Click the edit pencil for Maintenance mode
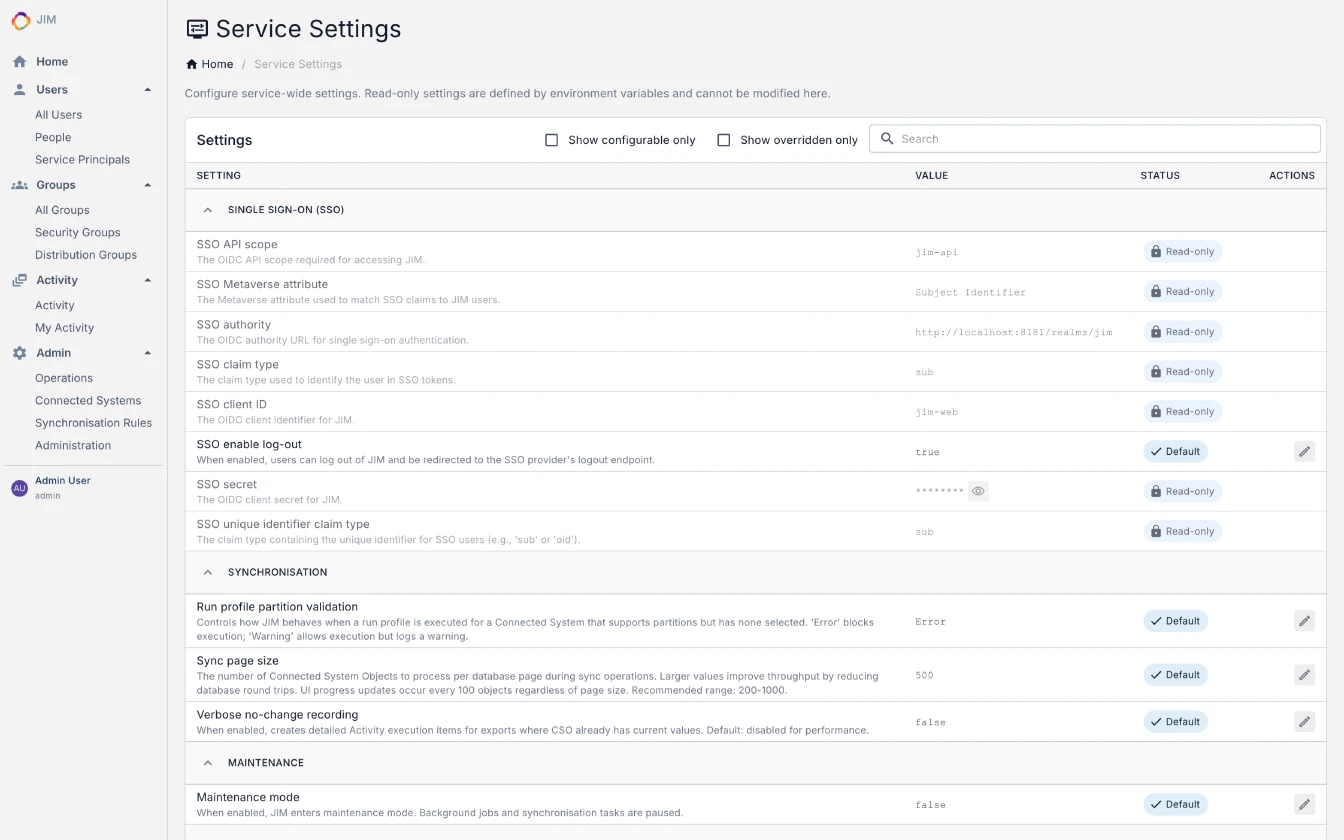This screenshot has height=840, width=1344. tap(1304, 804)
